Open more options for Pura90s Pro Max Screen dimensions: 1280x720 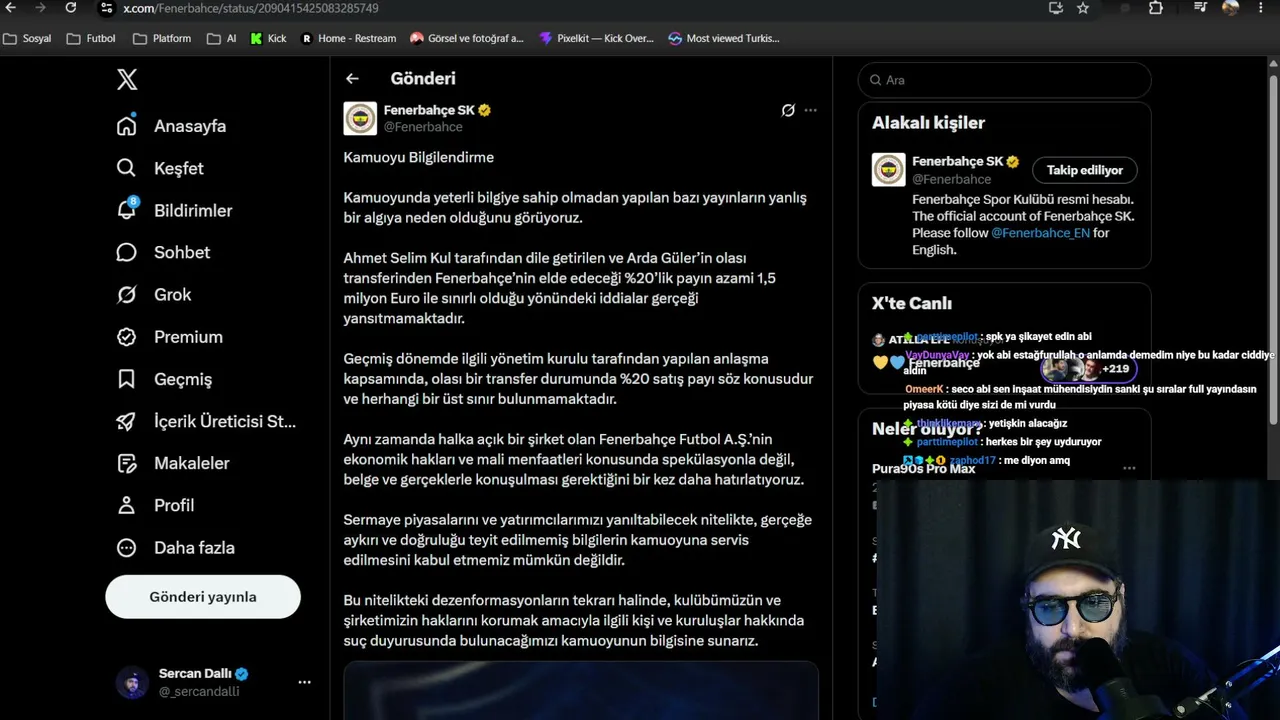(x=1129, y=468)
